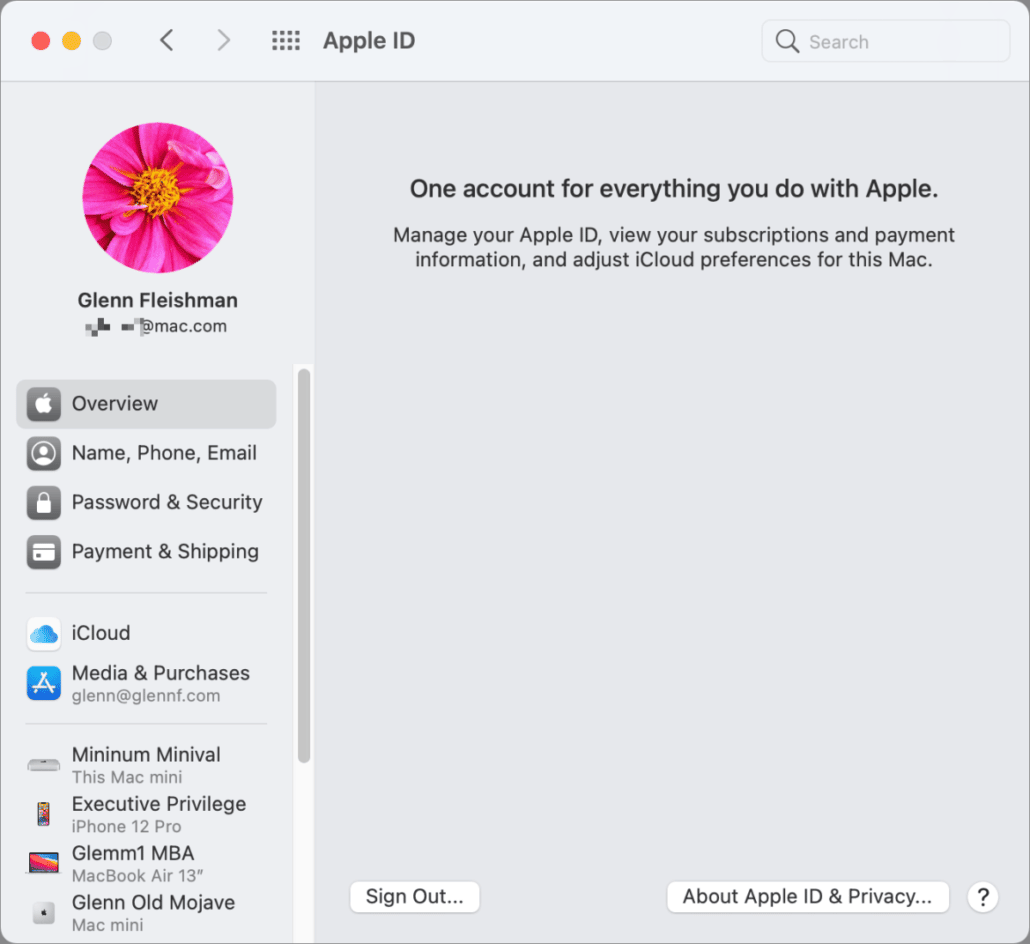Select the MacBook Air device icon

[x=43, y=863]
